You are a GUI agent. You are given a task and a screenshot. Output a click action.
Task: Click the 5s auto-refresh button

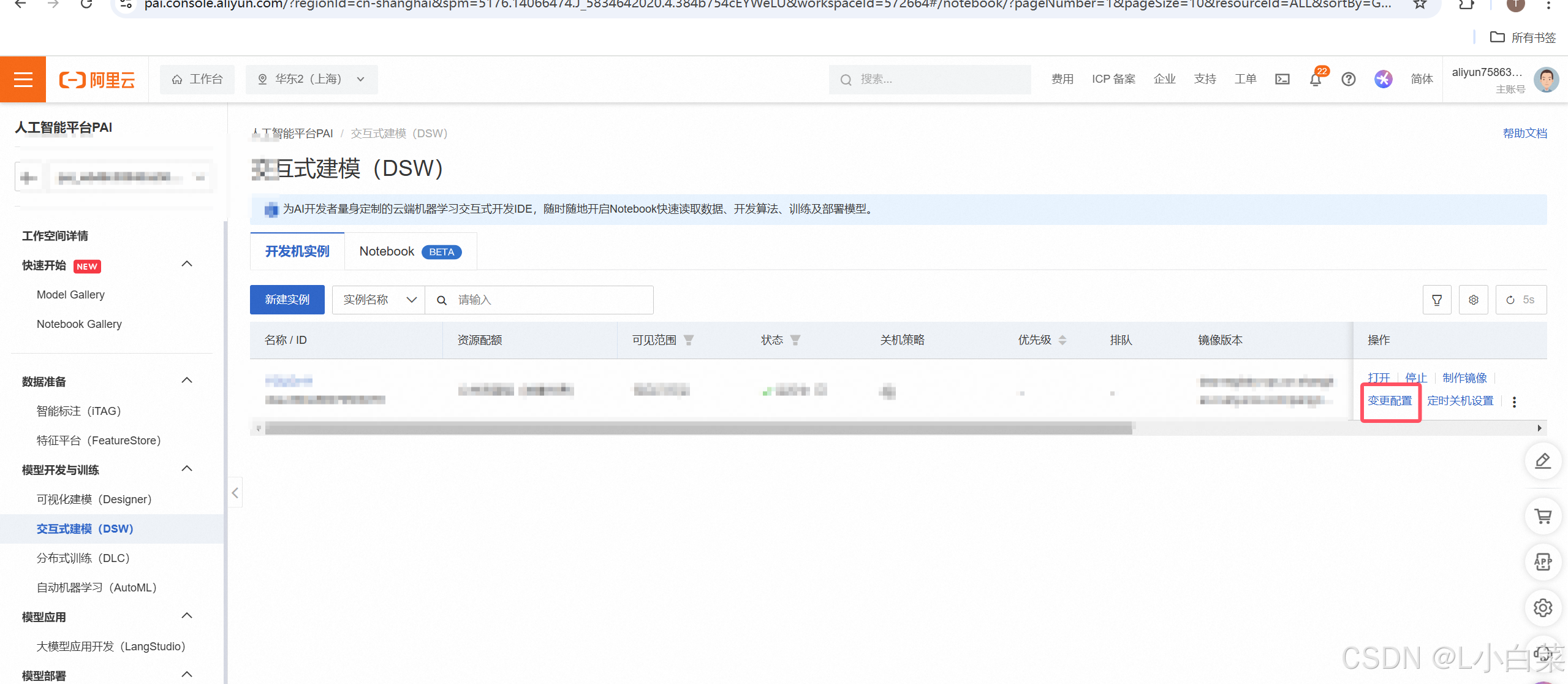pos(1520,300)
